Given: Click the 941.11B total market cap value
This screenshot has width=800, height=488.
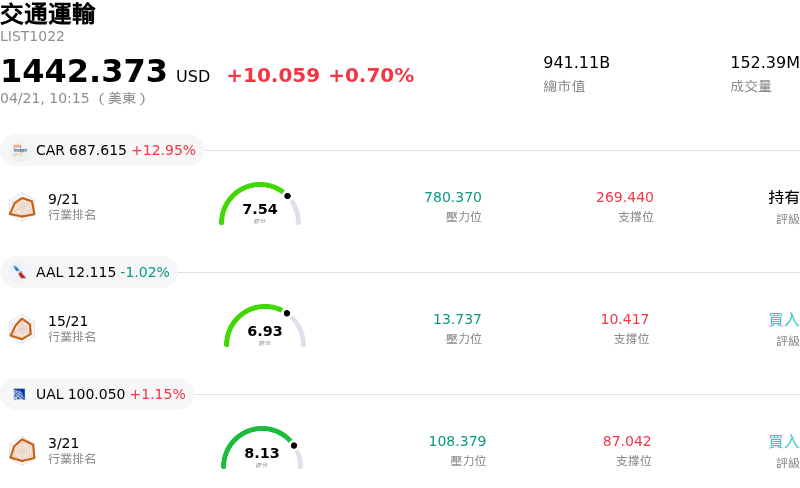Looking at the screenshot, I should [x=576, y=63].
